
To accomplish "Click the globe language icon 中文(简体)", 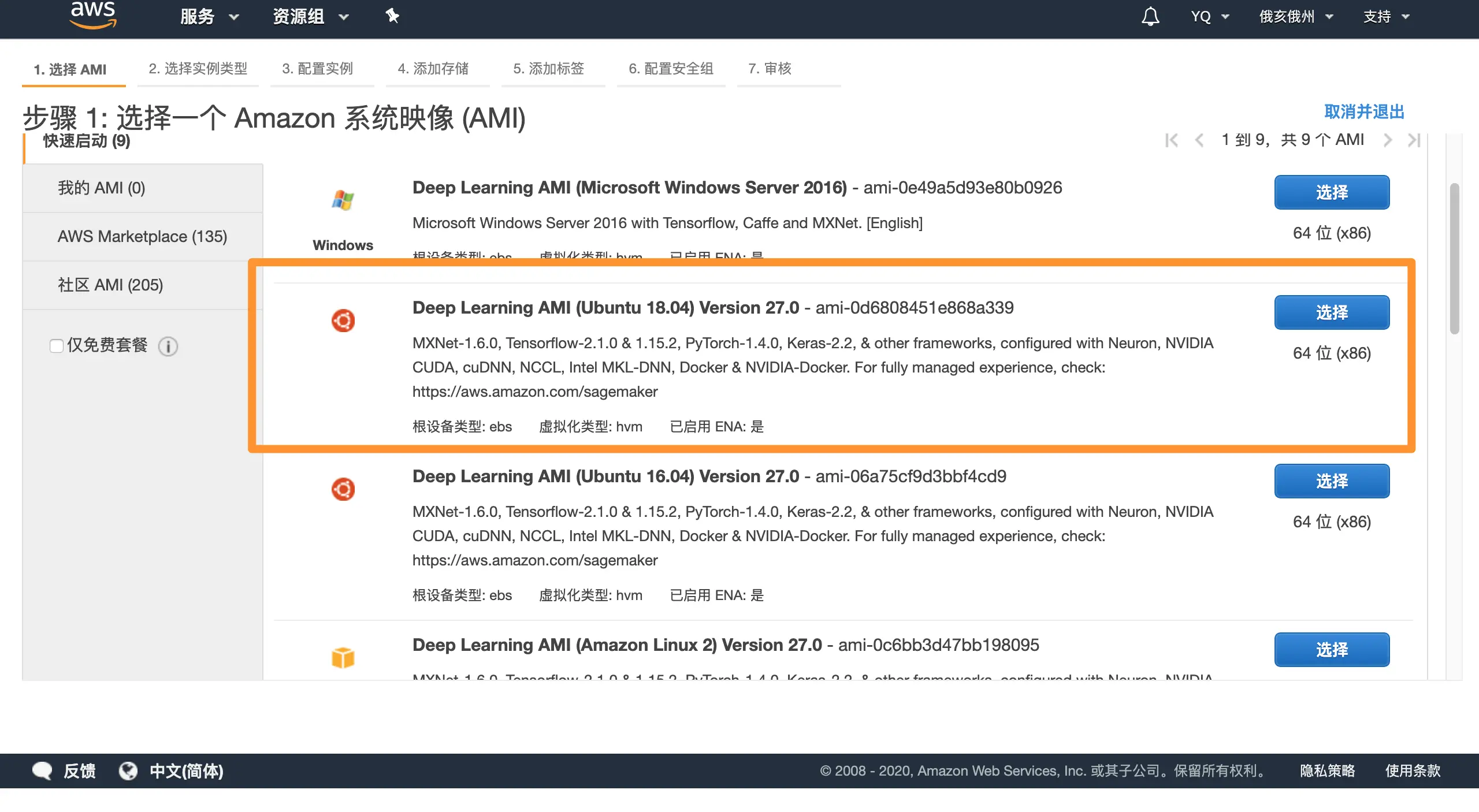I will 128,770.
